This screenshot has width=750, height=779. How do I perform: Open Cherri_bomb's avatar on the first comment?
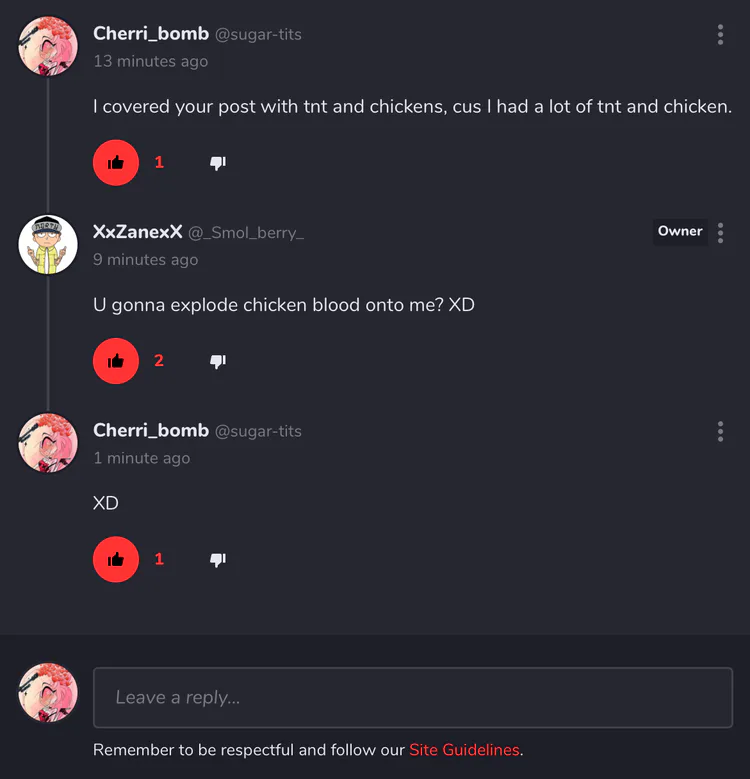tap(48, 46)
